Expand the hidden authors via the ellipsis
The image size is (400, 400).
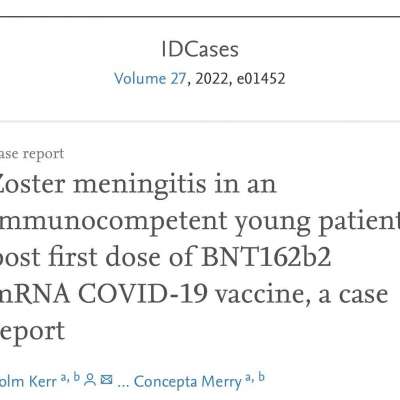pos(123,383)
